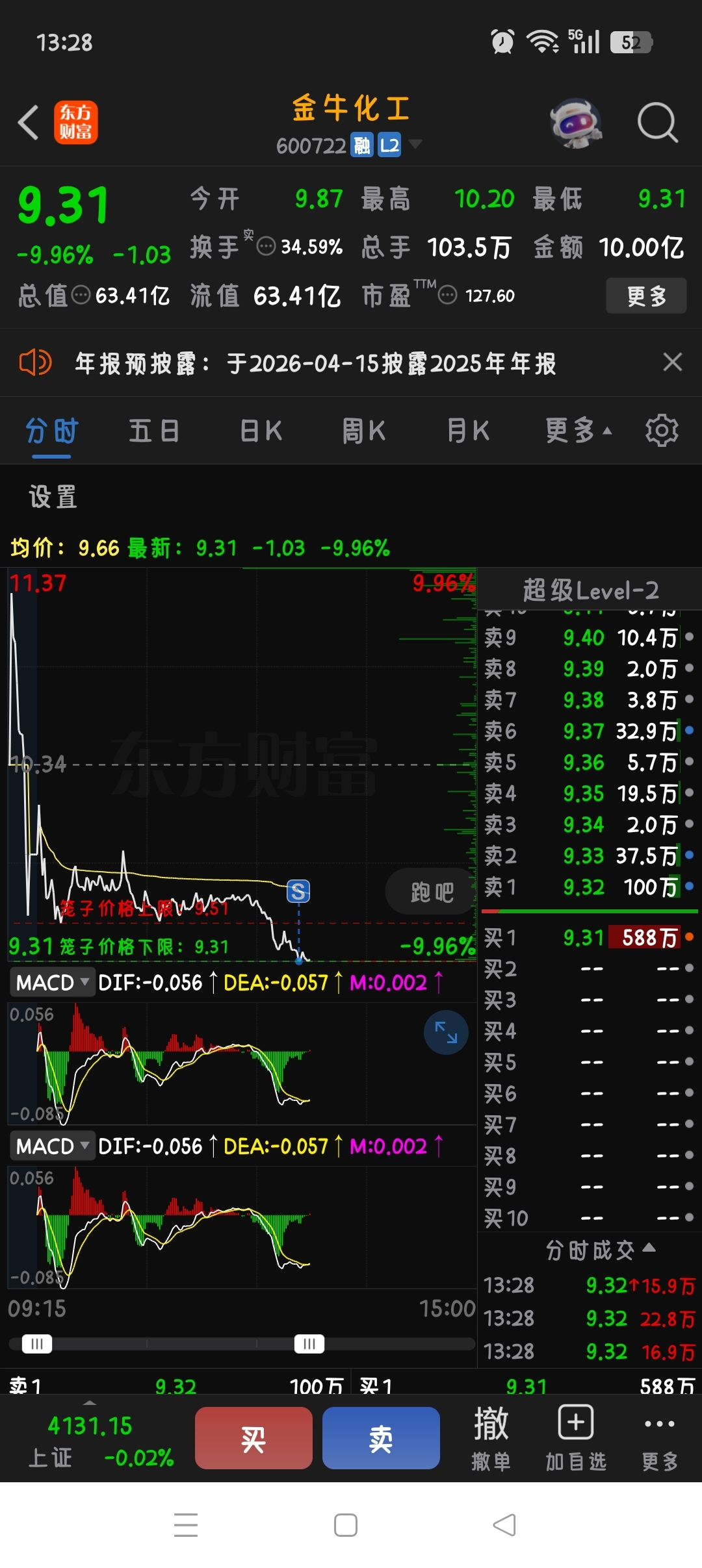Switch to the 月K tab
Screen dimensions: 702x1568
(x=468, y=431)
